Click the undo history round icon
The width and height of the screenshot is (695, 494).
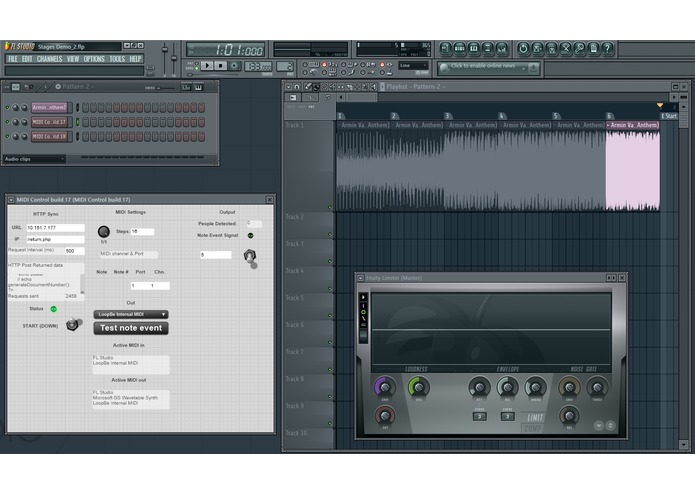tap(523, 48)
